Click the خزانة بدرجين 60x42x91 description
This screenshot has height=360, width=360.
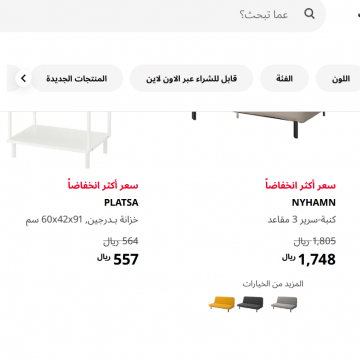[x=82, y=220]
